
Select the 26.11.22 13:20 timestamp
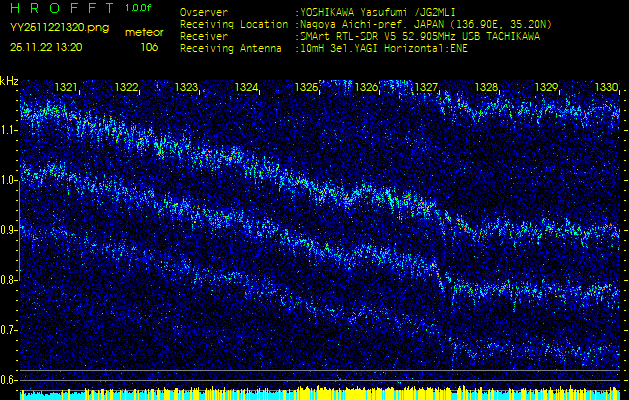(x=47, y=47)
